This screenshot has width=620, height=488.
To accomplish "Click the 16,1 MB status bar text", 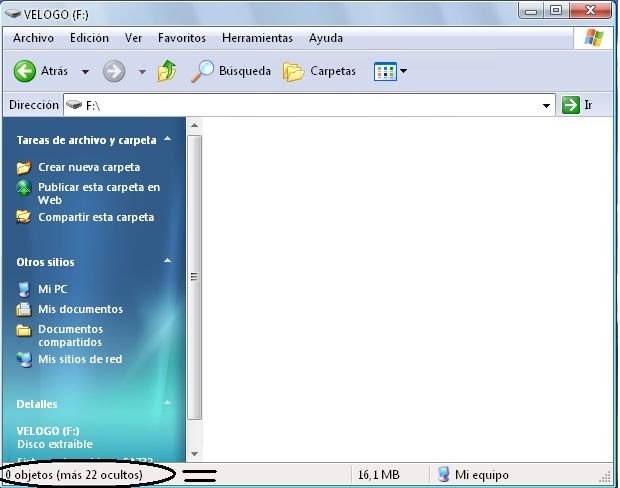I will click(x=378, y=475).
